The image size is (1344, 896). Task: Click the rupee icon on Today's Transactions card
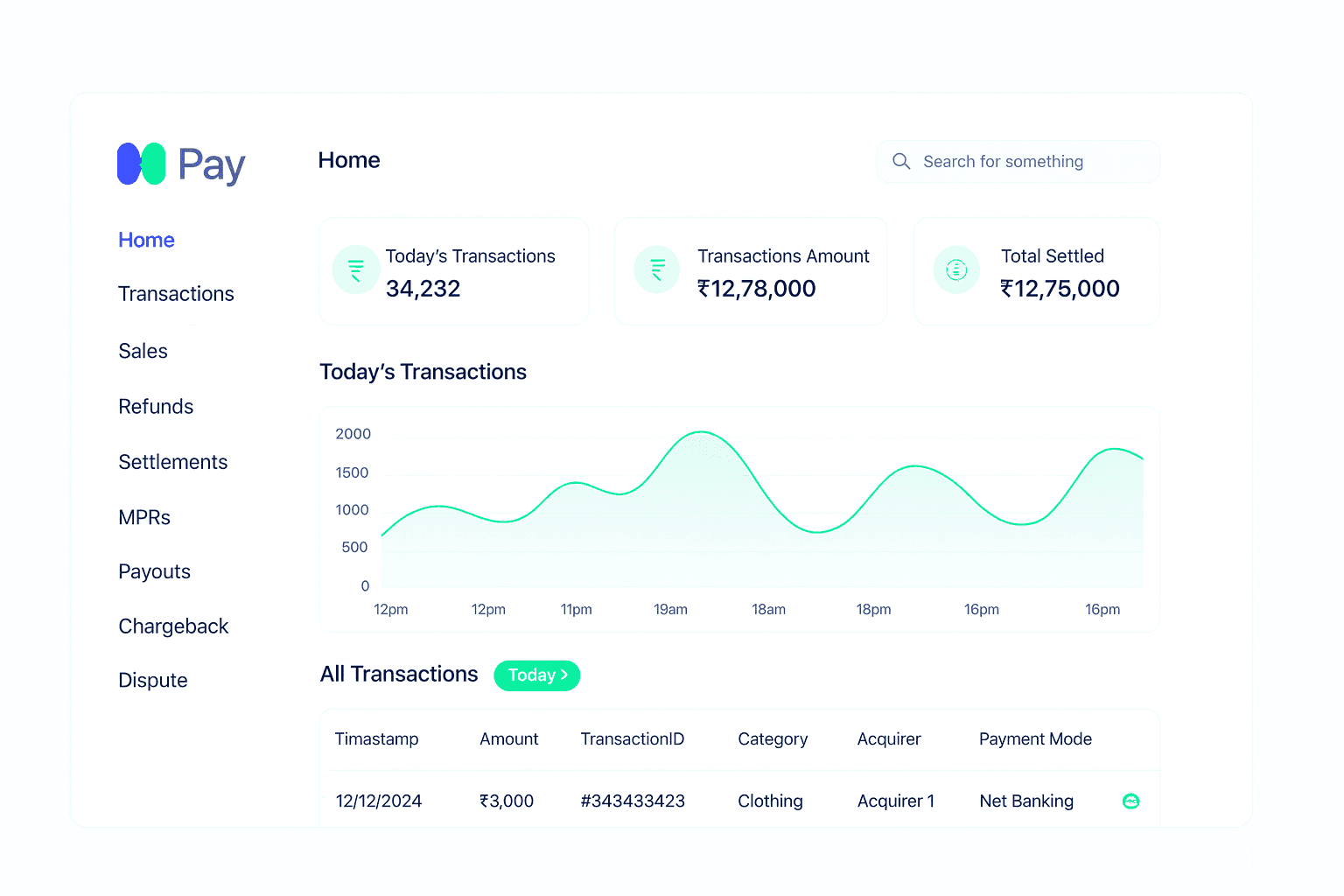point(355,269)
